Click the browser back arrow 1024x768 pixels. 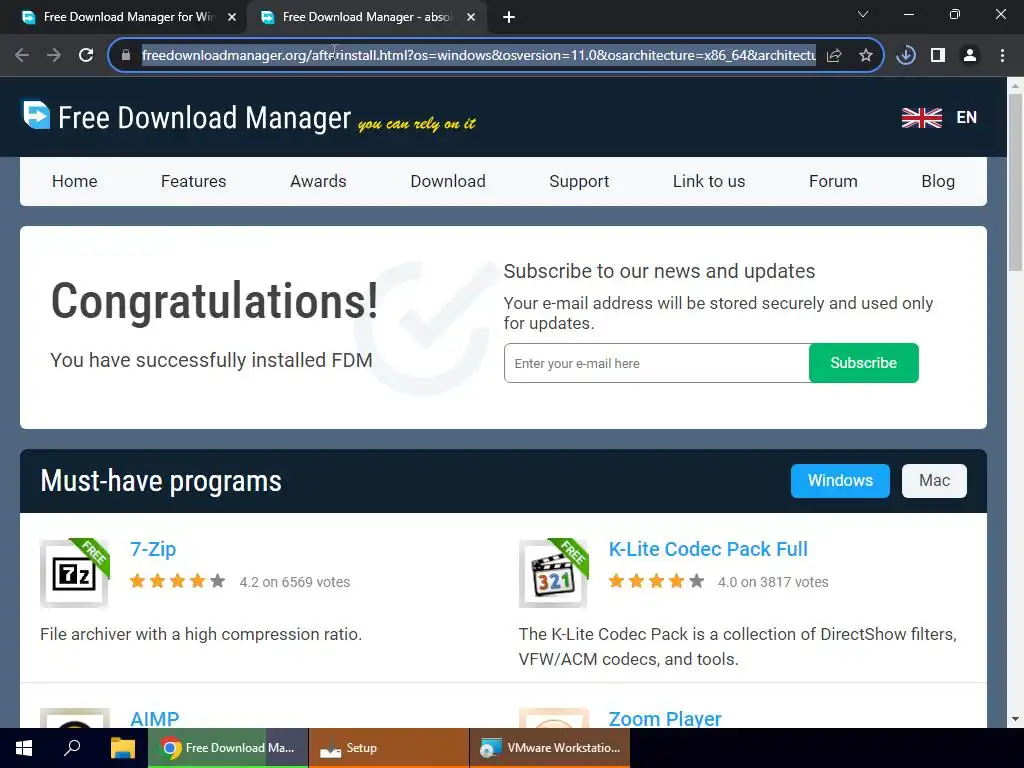[x=22, y=56]
